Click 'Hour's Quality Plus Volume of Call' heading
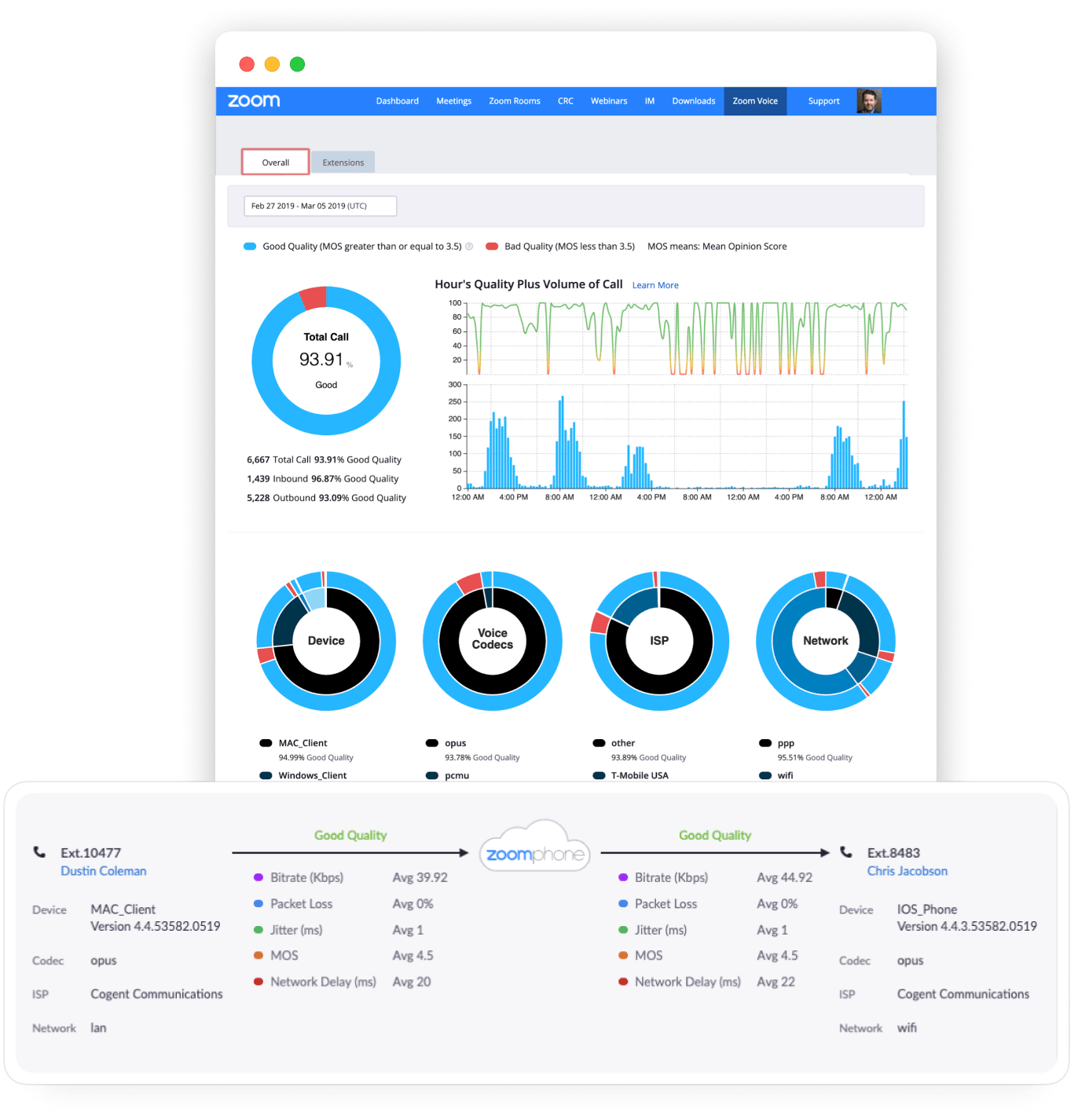 529,284
